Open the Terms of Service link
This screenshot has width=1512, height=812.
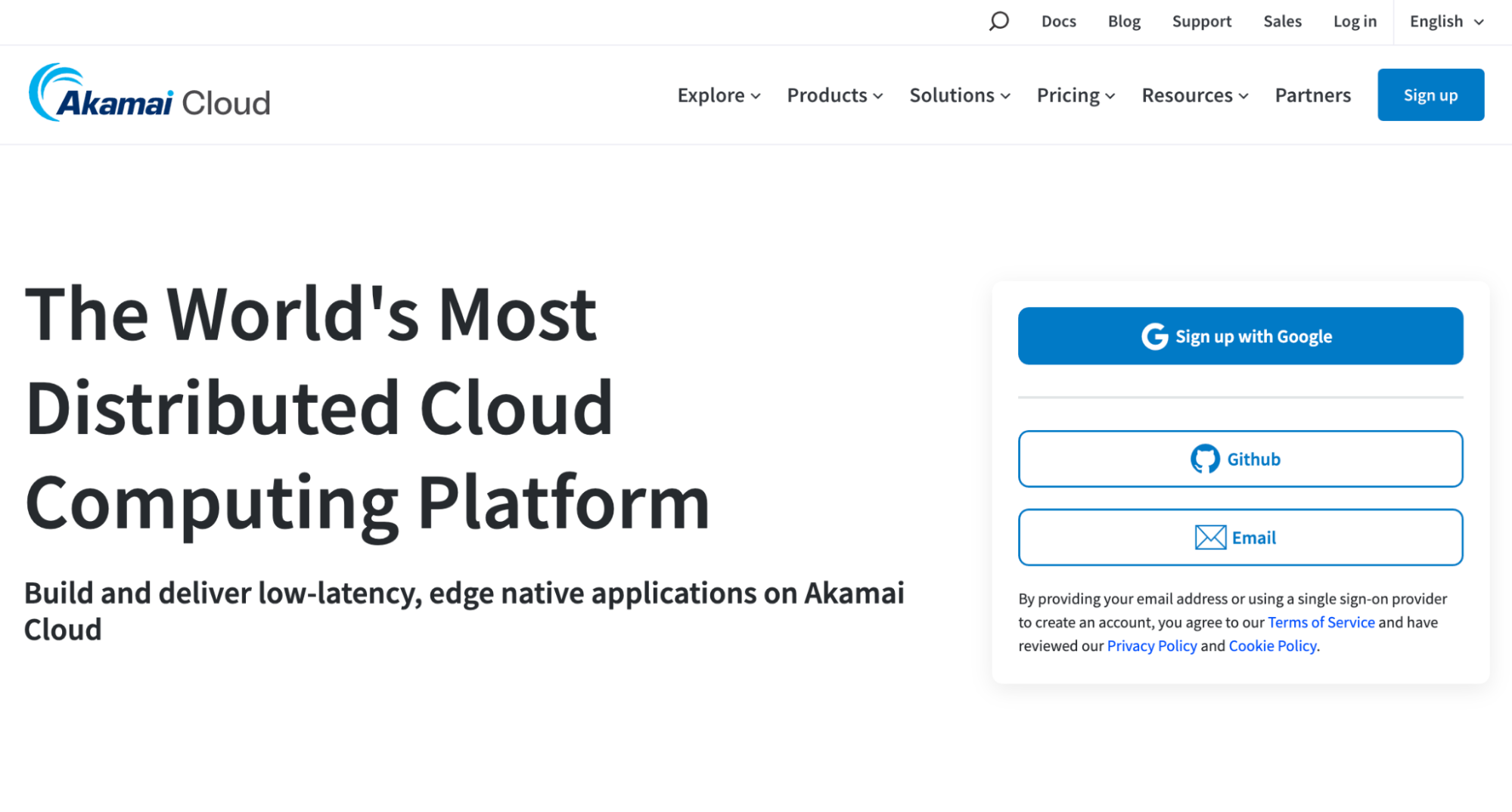pyautogui.click(x=1321, y=621)
